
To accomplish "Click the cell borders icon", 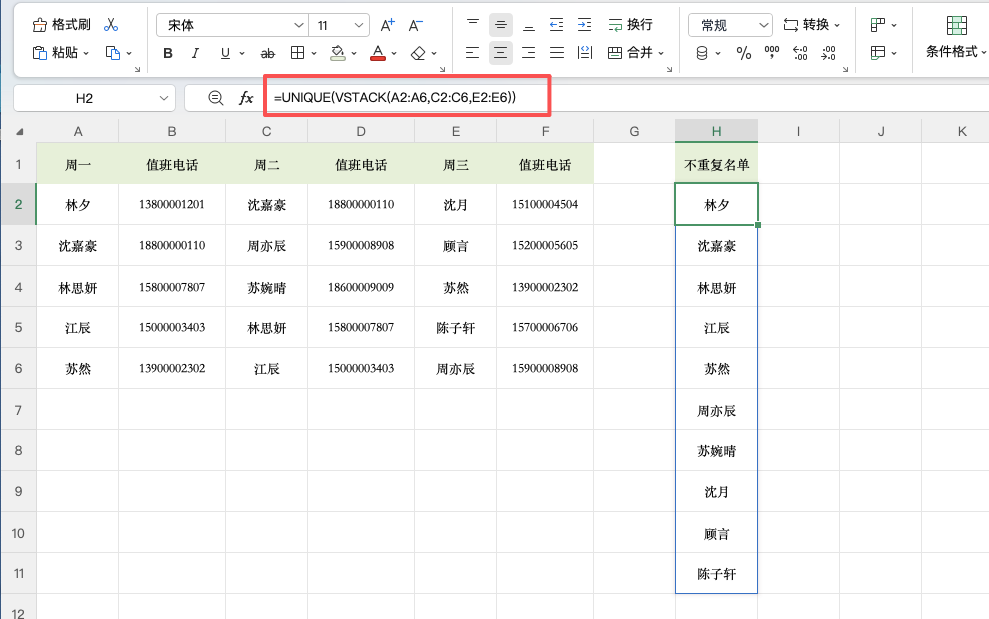I will (298, 53).
